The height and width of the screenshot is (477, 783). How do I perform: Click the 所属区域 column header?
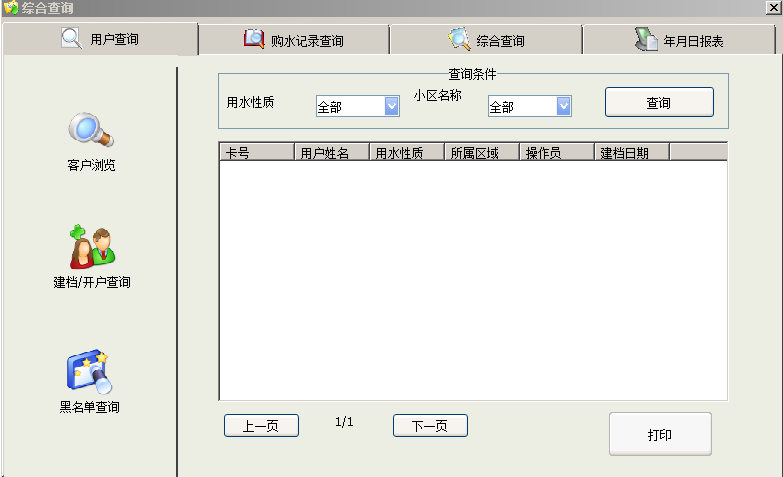pos(482,152)
